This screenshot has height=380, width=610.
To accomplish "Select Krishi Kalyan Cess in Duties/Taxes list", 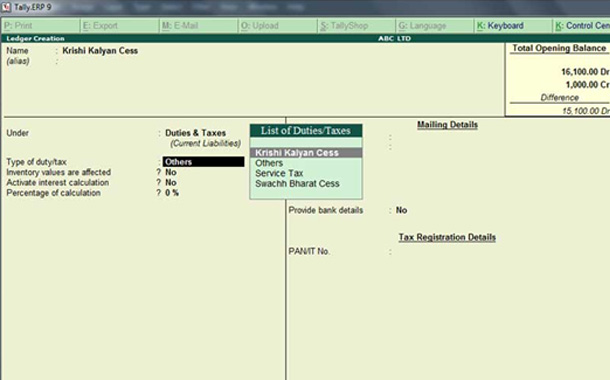I will pos(306,153).
